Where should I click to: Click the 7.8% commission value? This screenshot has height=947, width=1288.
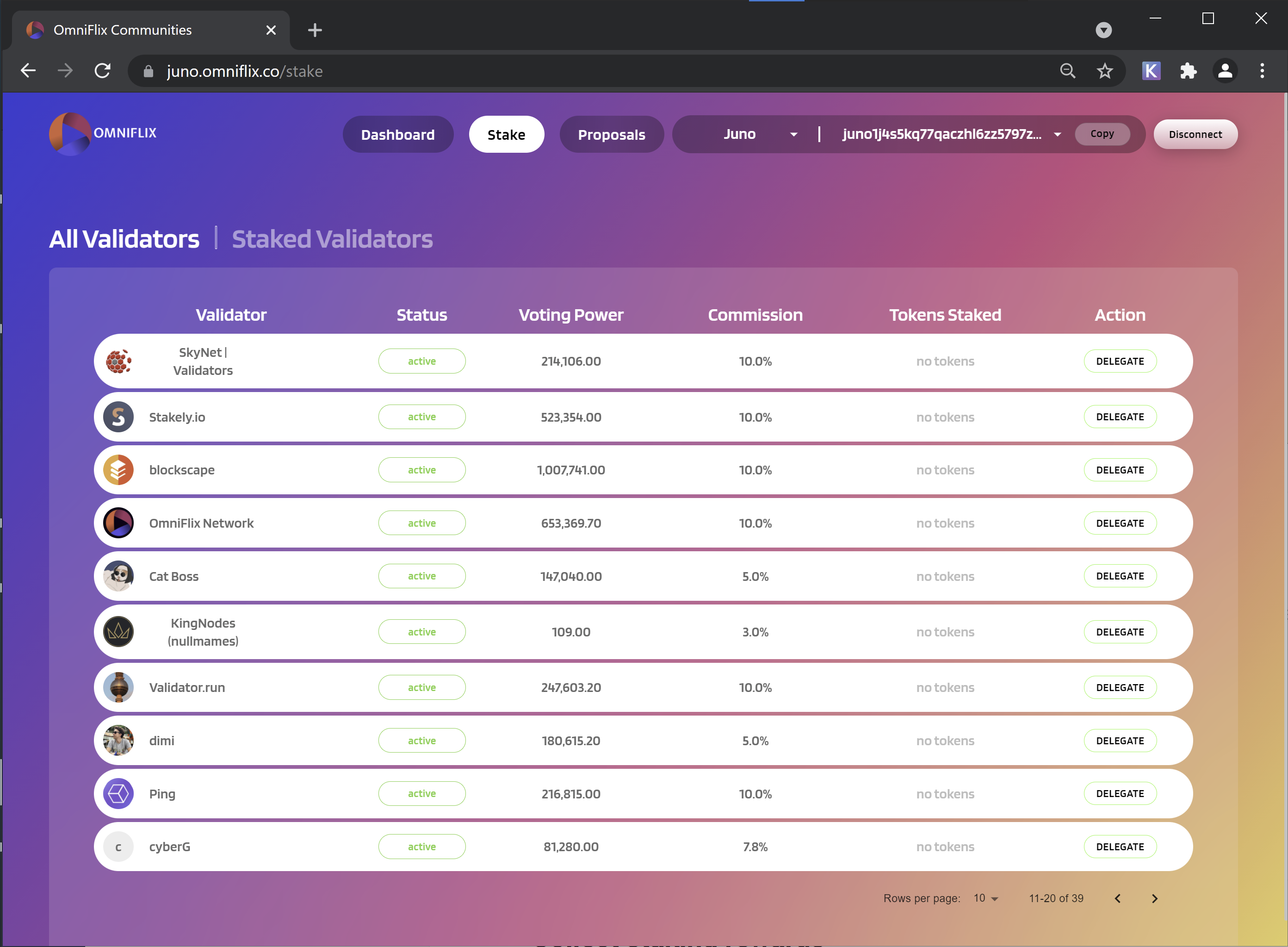[755, 847]
